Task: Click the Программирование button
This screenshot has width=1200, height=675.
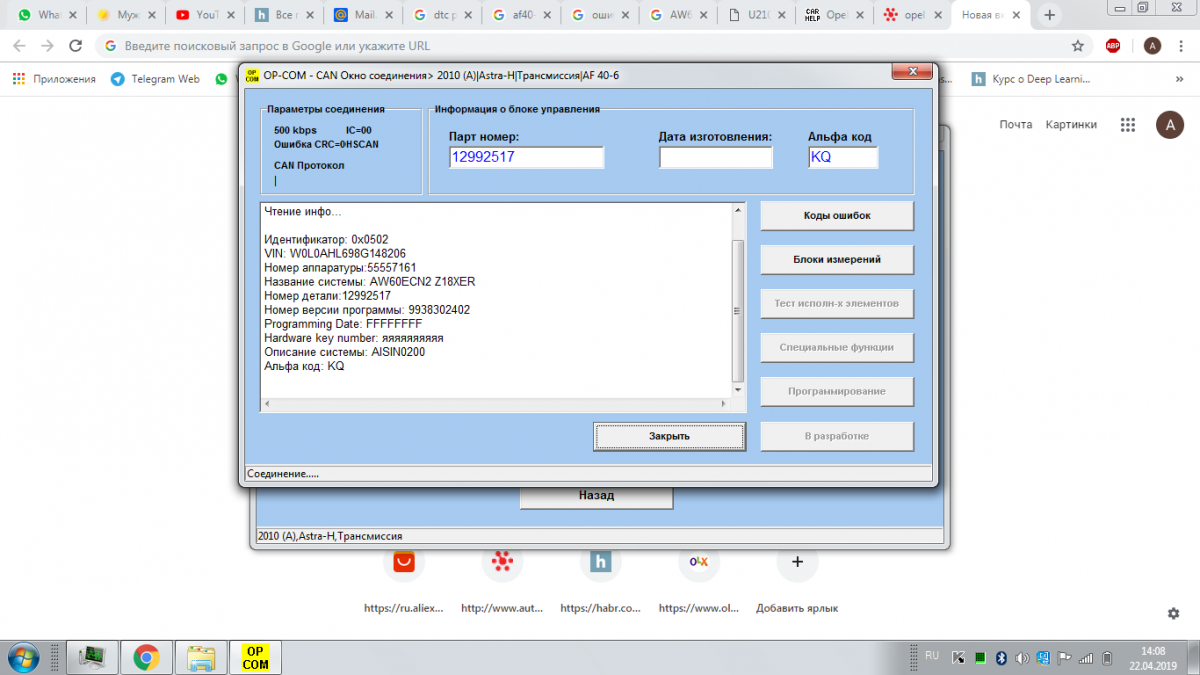Action: (837, 391)
